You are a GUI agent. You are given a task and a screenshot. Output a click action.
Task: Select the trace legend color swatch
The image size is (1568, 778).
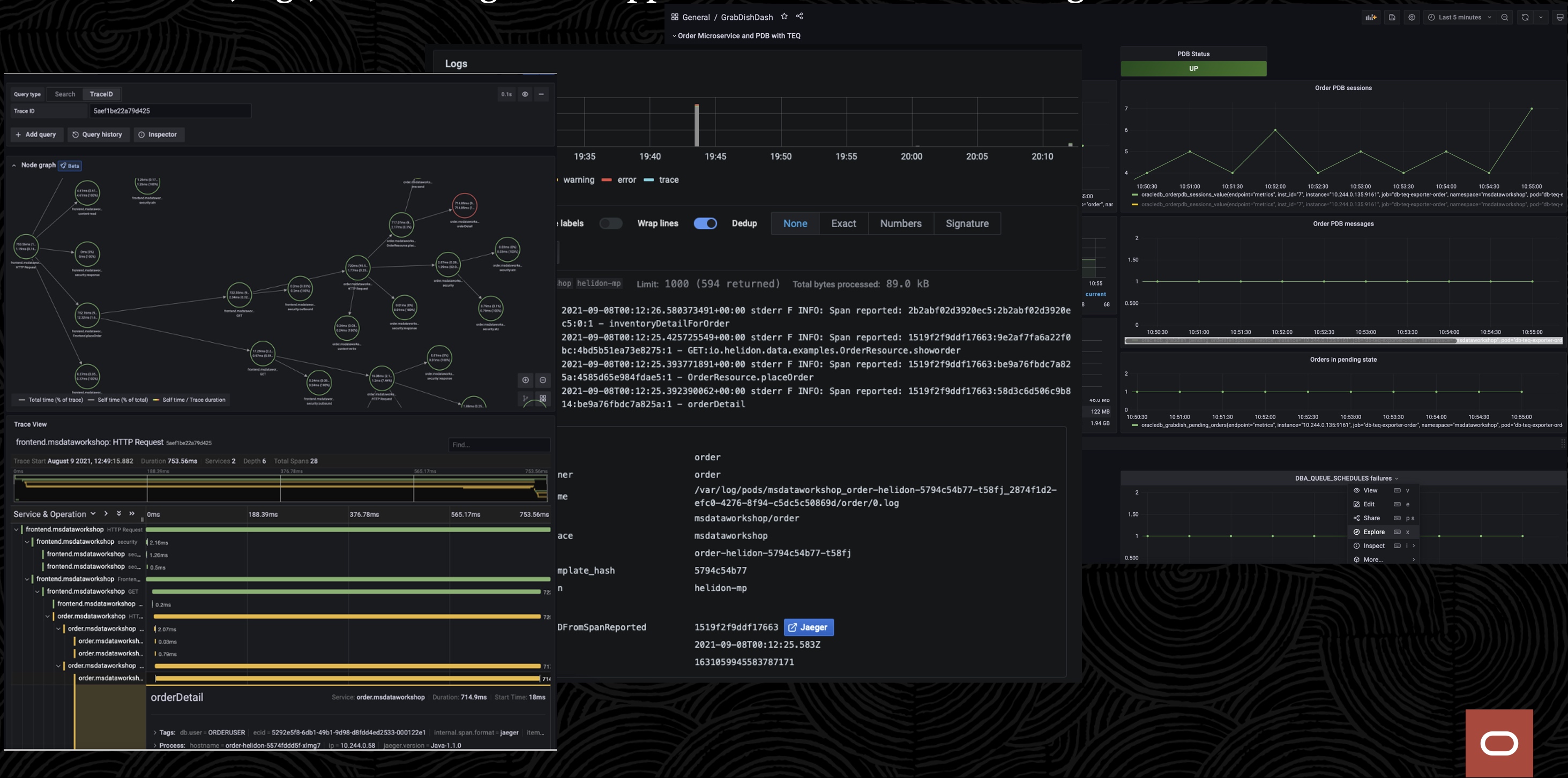coord(648,179)
